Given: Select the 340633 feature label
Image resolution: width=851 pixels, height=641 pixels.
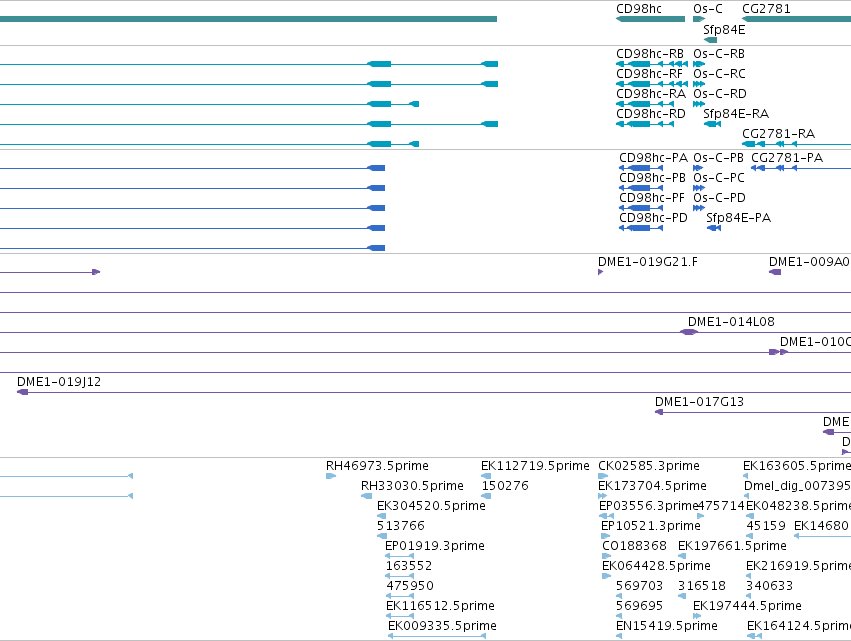Looking at the screenshot, I should click(x=769, y=586).
